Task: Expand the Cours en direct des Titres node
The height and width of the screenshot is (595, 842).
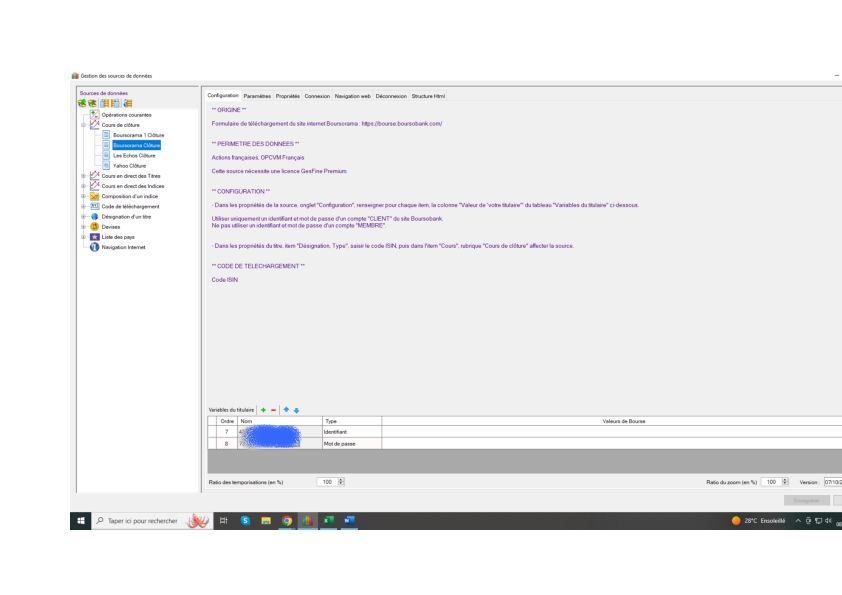Action: click(x=84, y=177)
